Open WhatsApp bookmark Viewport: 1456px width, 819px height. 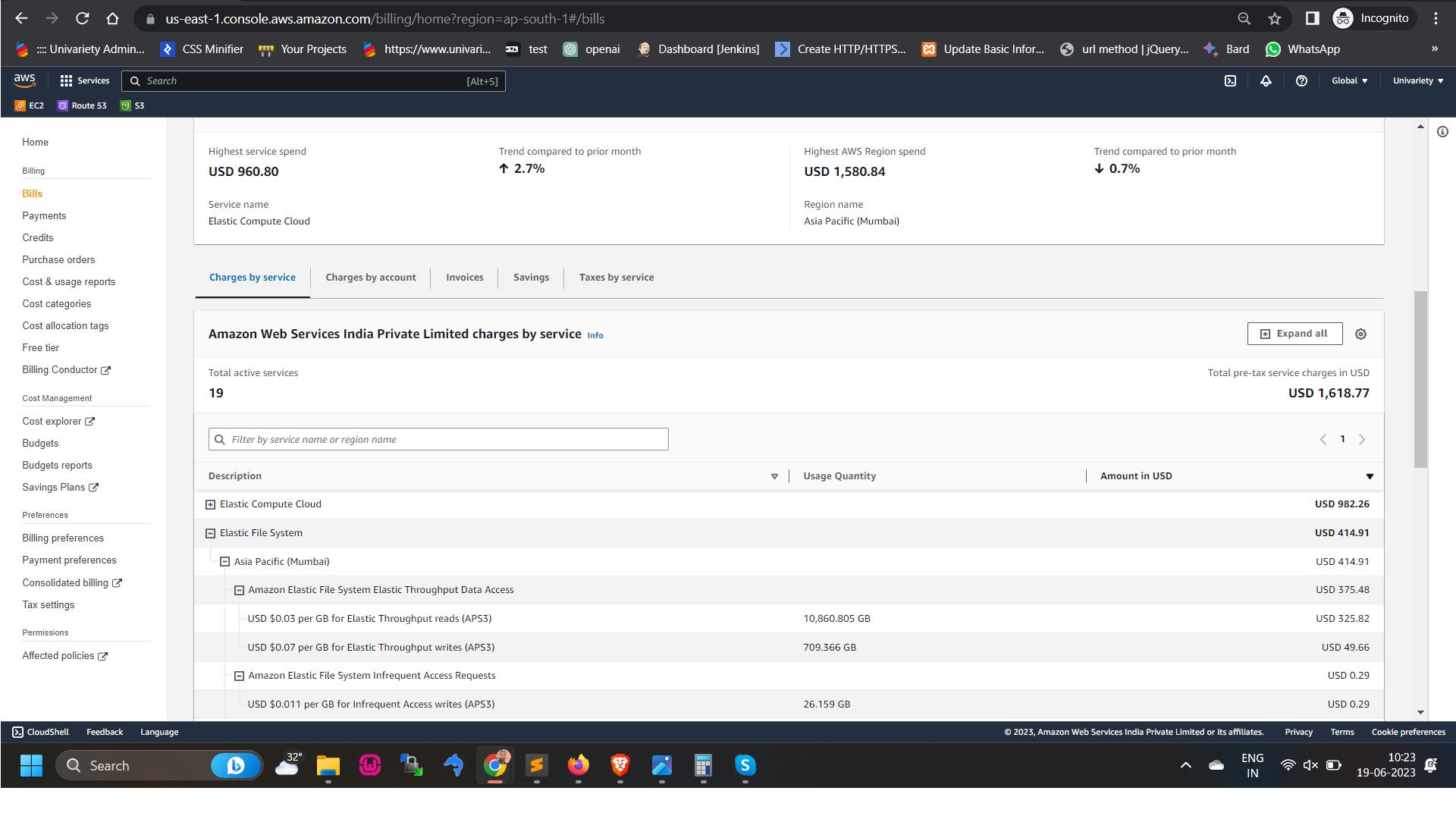pyautogui.click(x=1302, y=49)
